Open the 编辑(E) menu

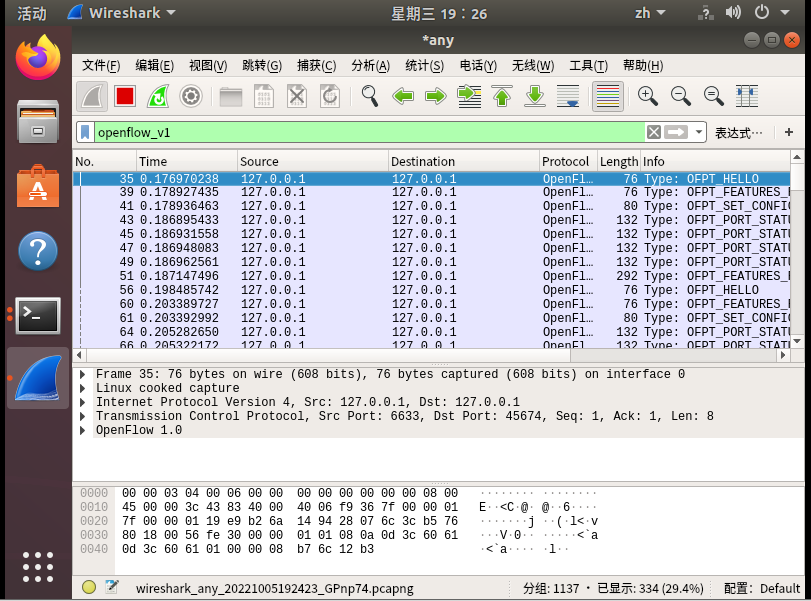click(x=154, y=66)
